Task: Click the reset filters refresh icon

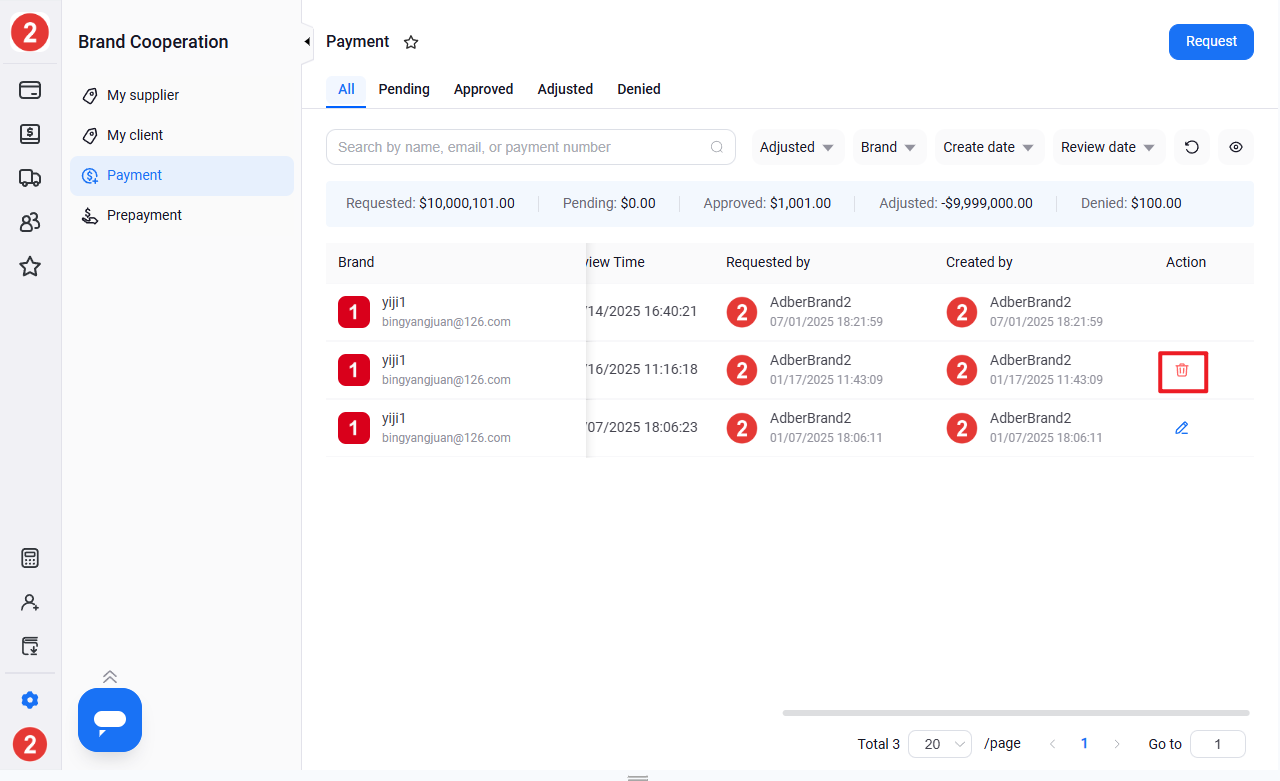Action: point(1192,147)
